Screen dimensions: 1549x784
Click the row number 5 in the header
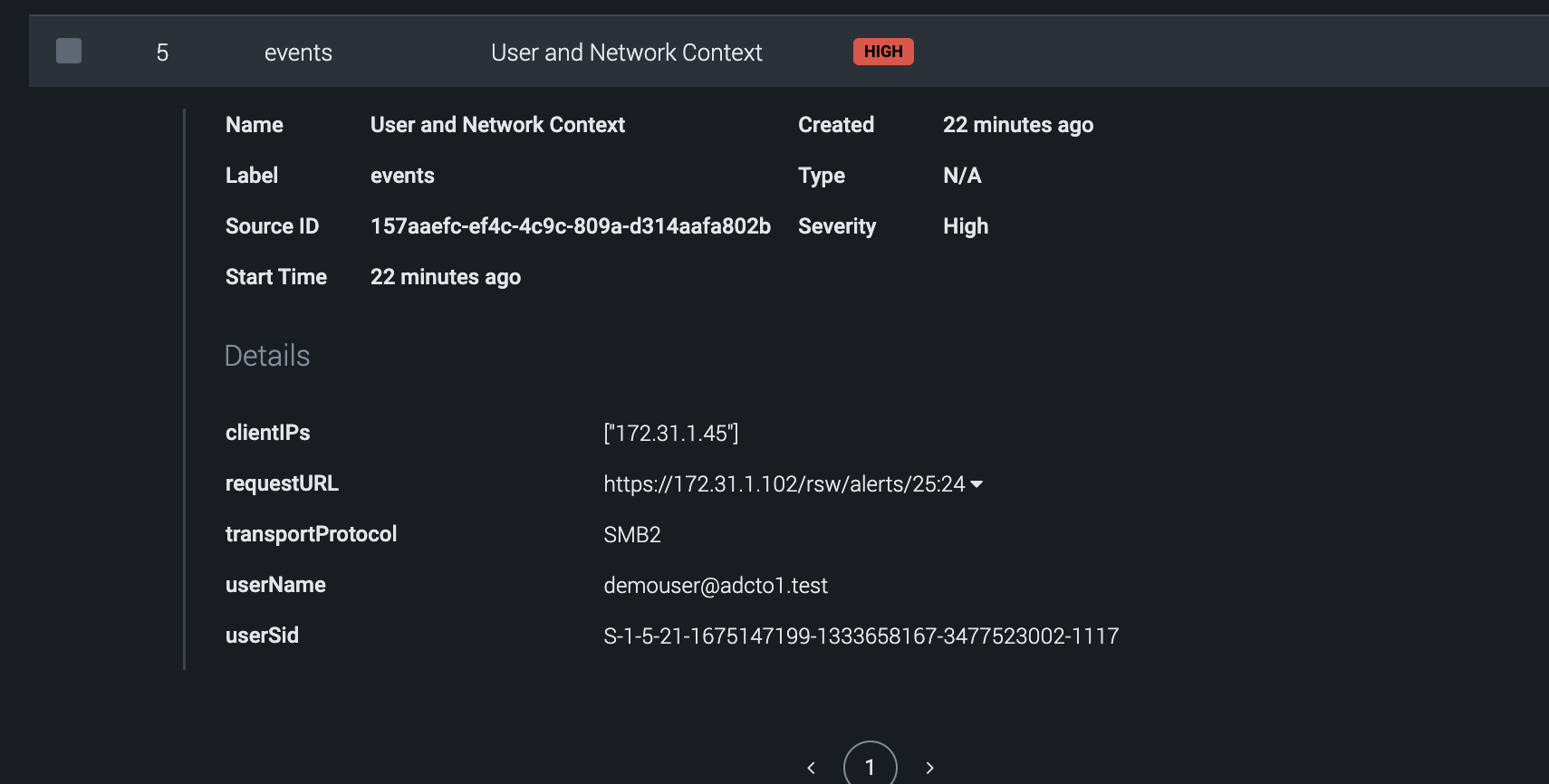coord(162,53)
